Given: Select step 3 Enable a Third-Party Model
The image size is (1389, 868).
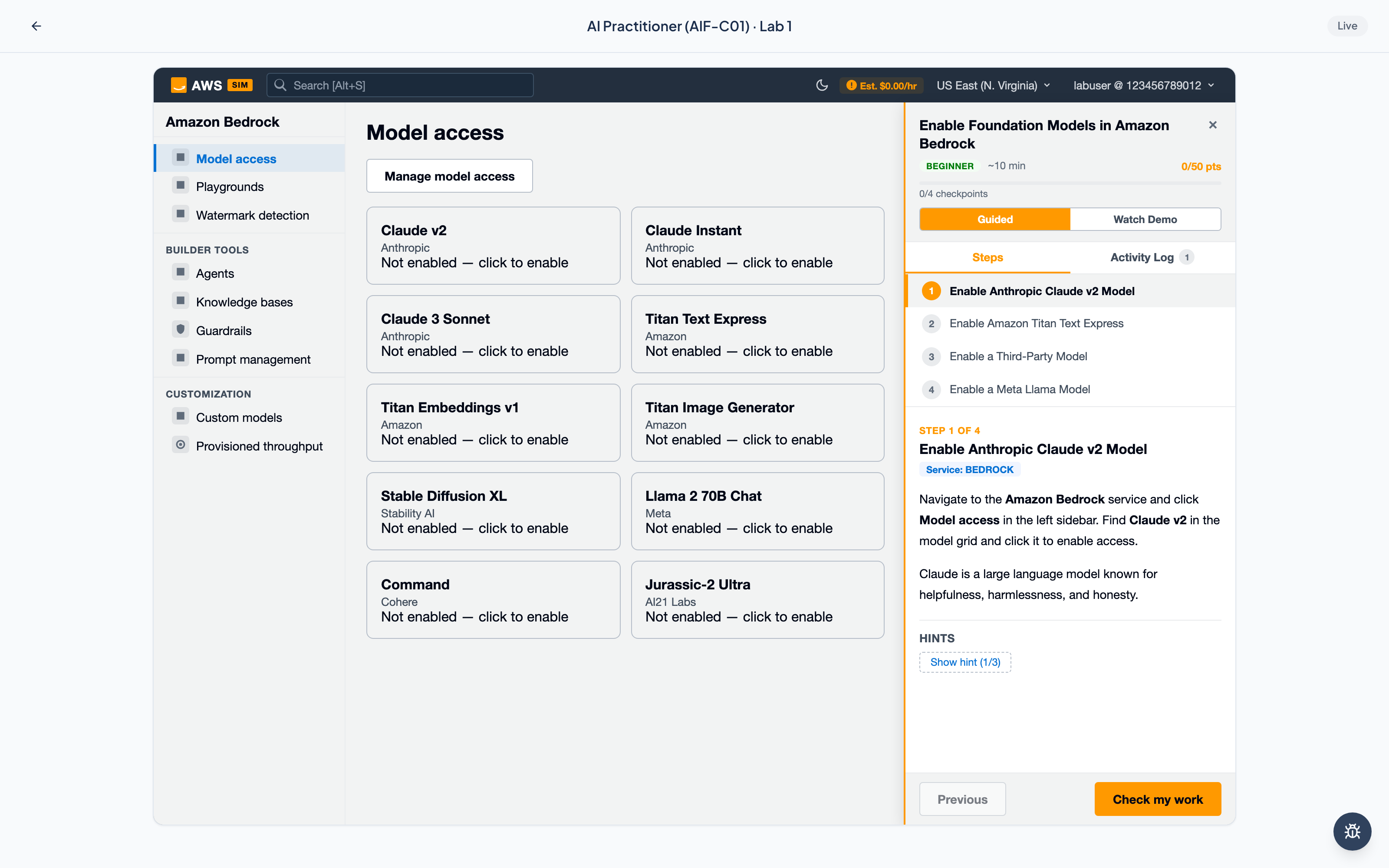Looking at the screenshot, I should [x=1070, y=356].
